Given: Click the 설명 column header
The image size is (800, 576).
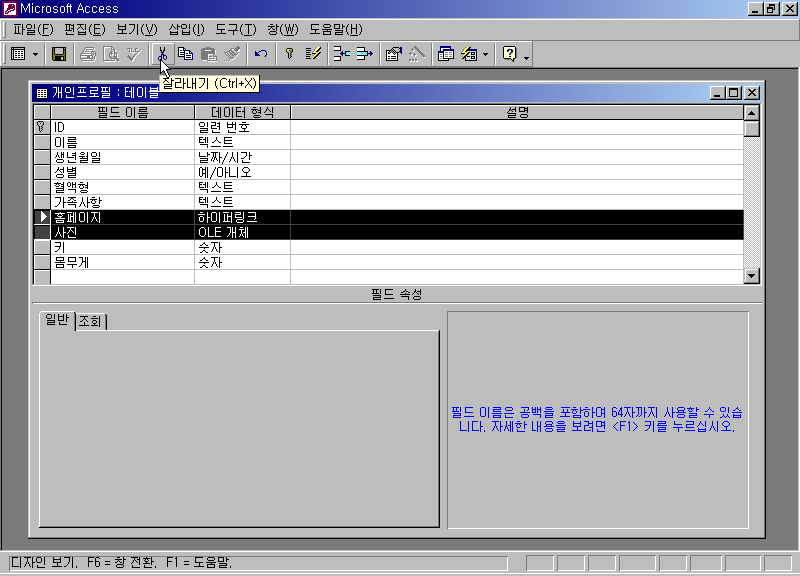Looking at the screenshot, I should [x=517, y=112].
